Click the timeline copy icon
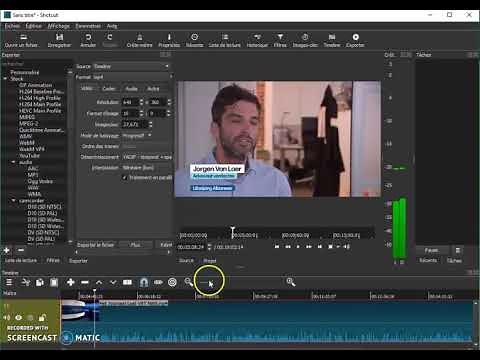480x360 pixels. coord(40,282)
